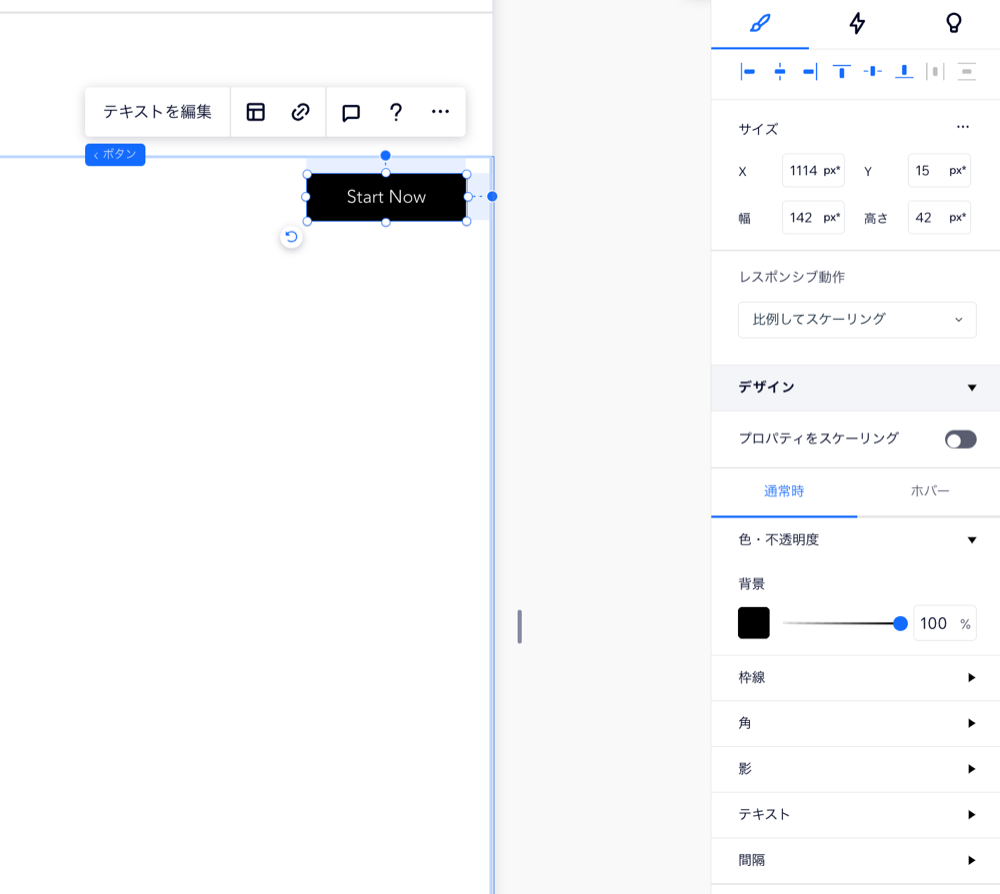1000x894 pixels.
Task: Expand the 角 corners section
Action: click(855, 723)
